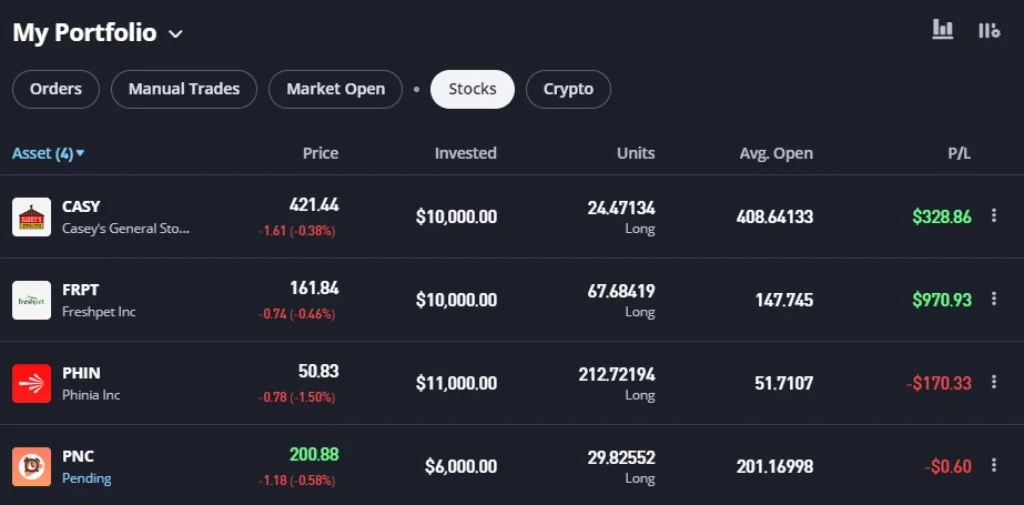Image resolution: width=1024 pixels, height=505 pixels.
Task: Open the PHIN row options menu
Action: [993, 382]
